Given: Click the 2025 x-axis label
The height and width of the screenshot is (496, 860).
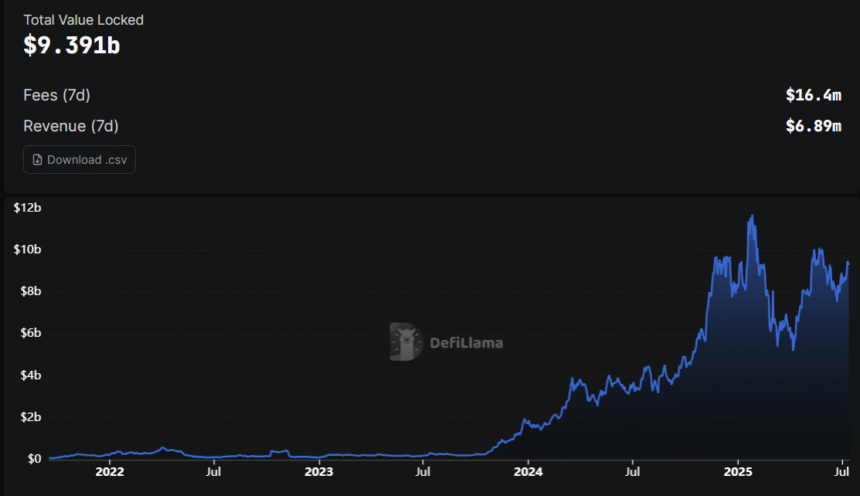Looking at the screenshot, I should click(x=738, y=470).
